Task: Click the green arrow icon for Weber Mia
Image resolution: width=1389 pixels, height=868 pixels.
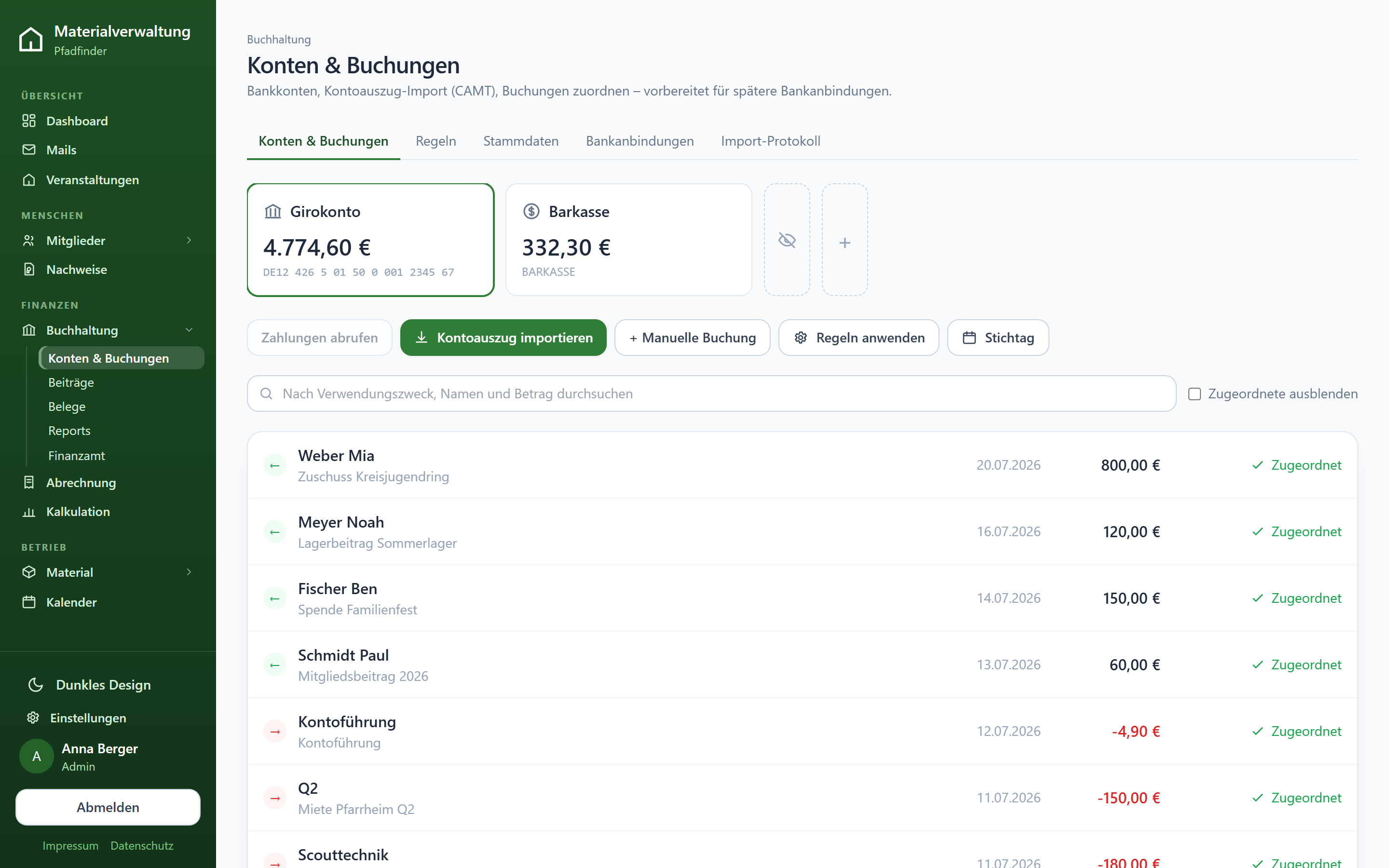Action: pos(275,465)
